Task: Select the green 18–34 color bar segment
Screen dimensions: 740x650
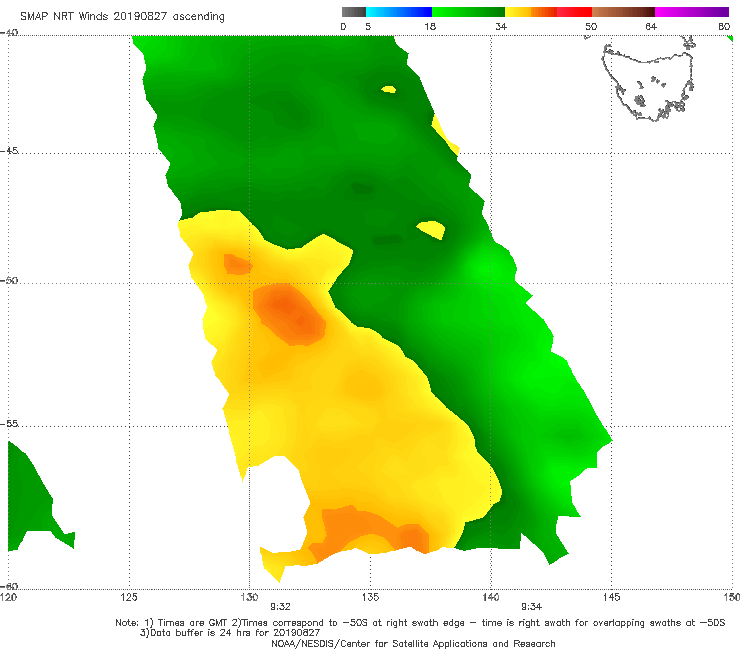Action: coord(468,12)
